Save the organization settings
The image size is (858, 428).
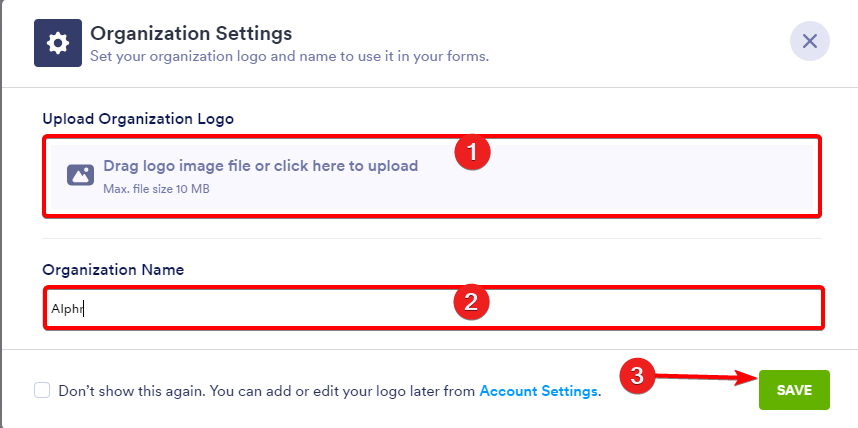tap(794, 390)
